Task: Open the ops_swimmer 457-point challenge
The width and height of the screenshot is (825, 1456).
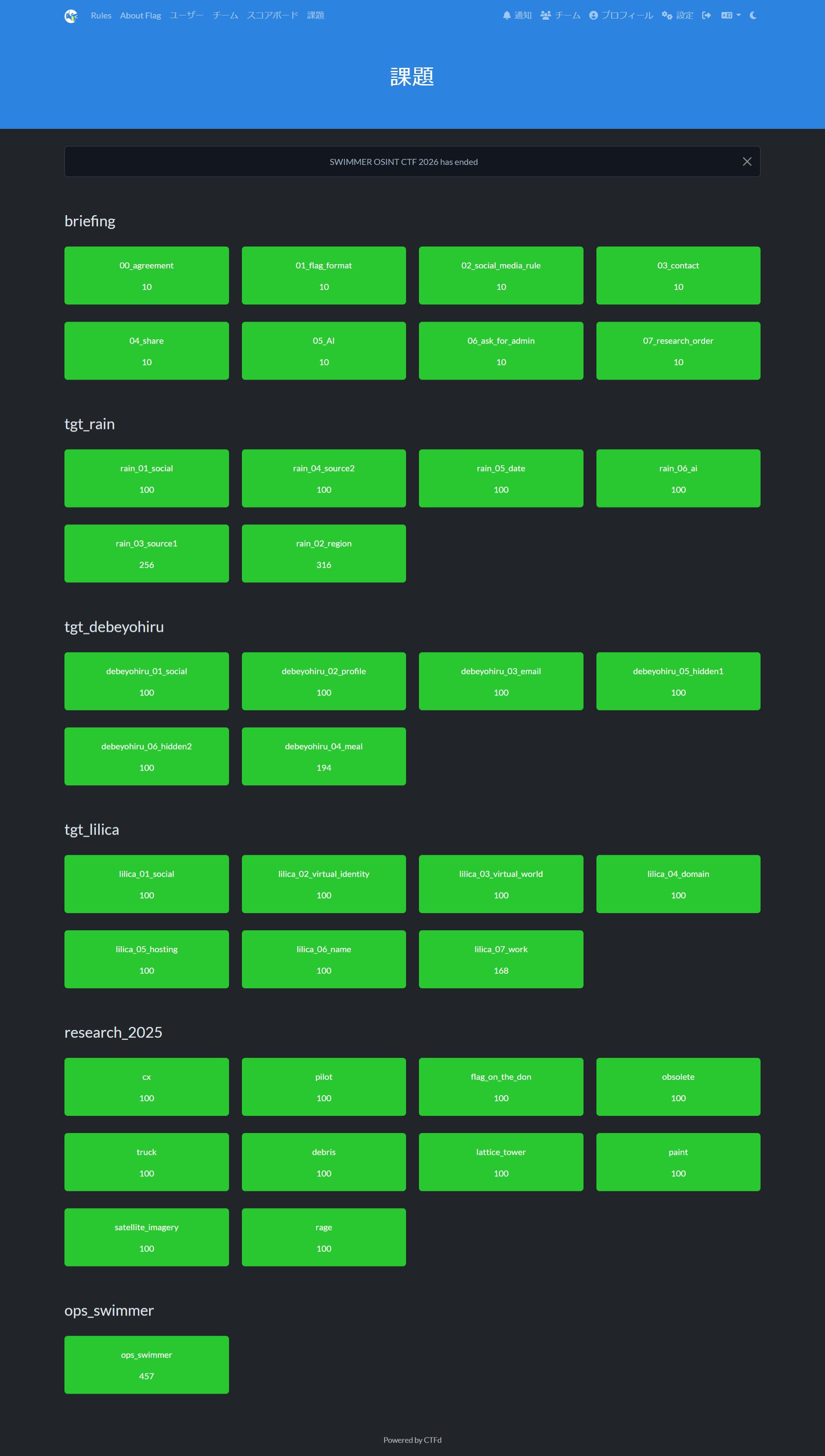Action: point(146,1365)
